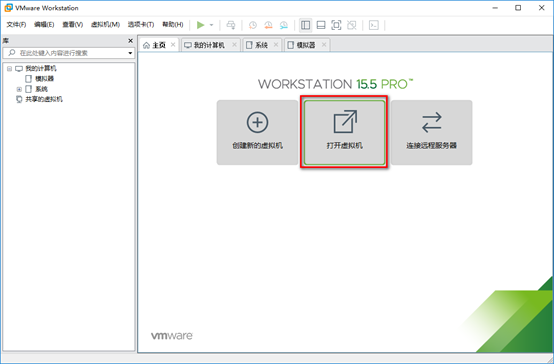Switch to the 系统 tab

click(261, 45)
